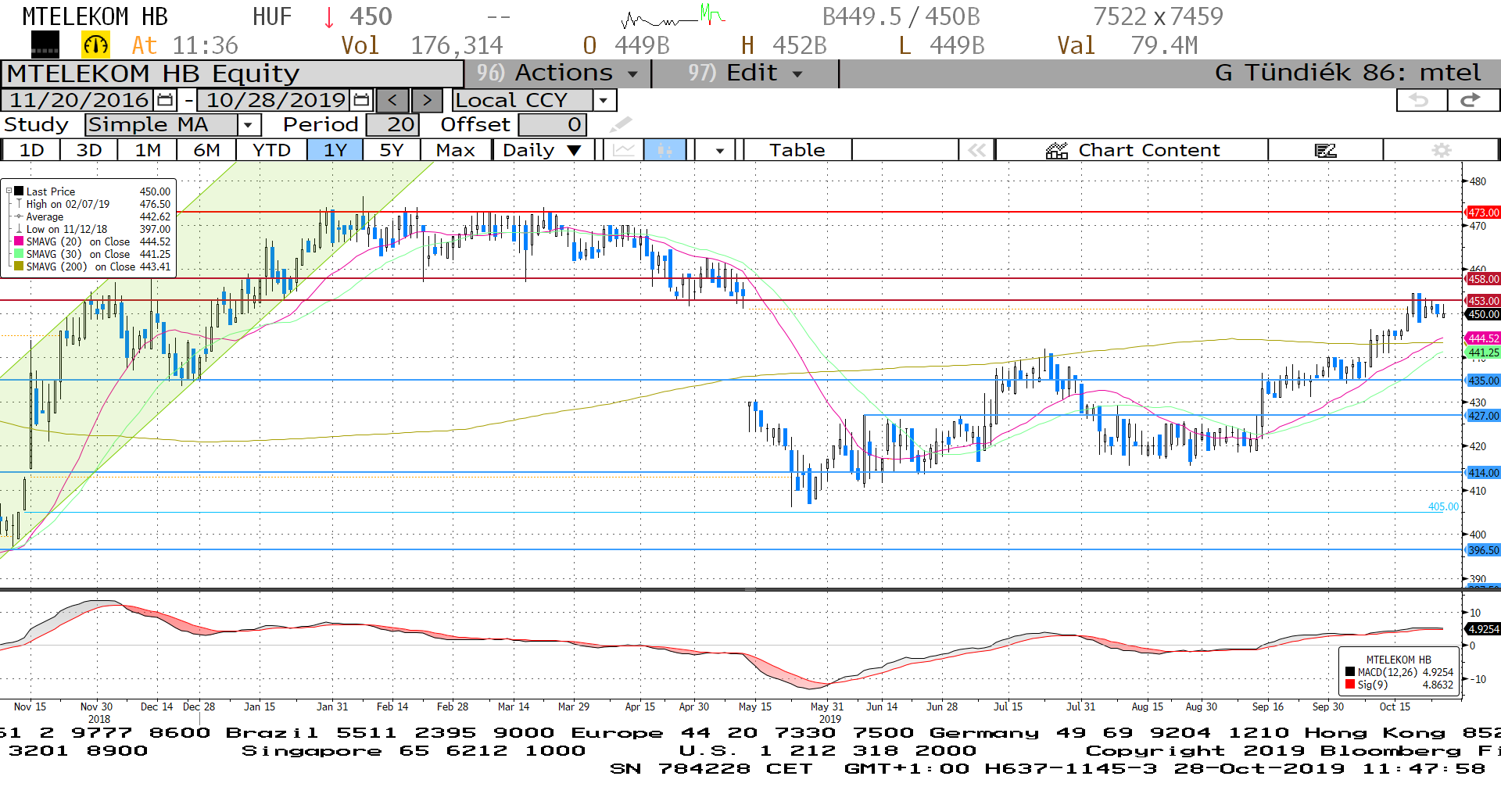Click the pencil edit study icon
Viewport: 1501px width, 812px height.
tap(621, 124)
